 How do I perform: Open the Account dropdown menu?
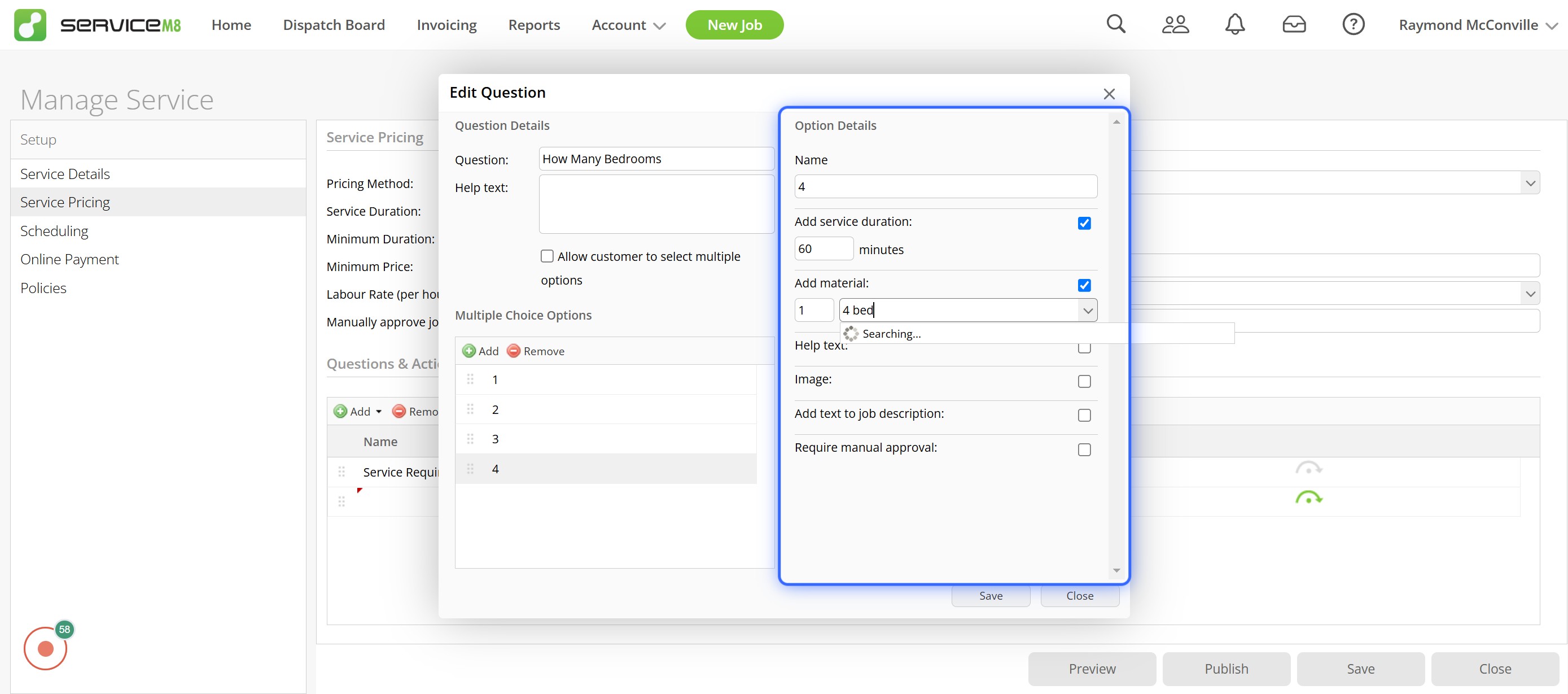(x=628, y=25)
